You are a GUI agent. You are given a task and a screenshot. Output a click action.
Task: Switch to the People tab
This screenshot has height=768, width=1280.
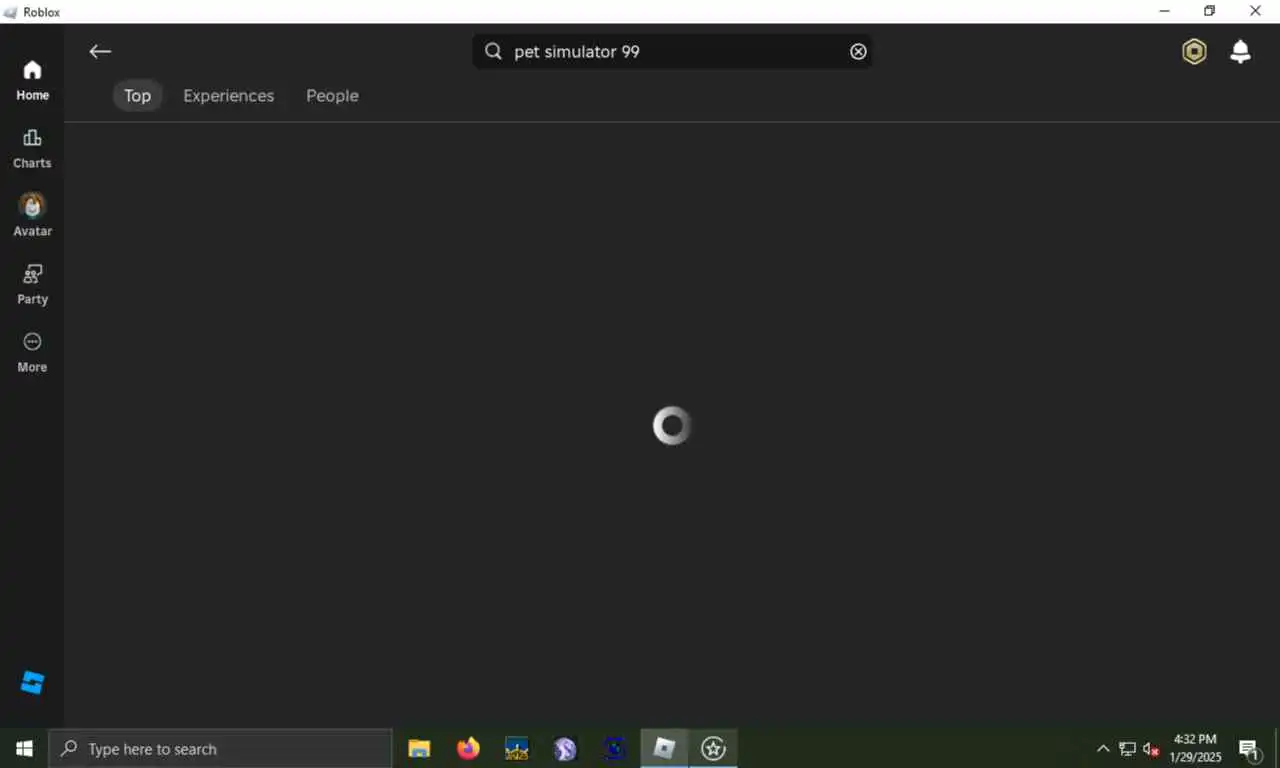coord(332,96)
